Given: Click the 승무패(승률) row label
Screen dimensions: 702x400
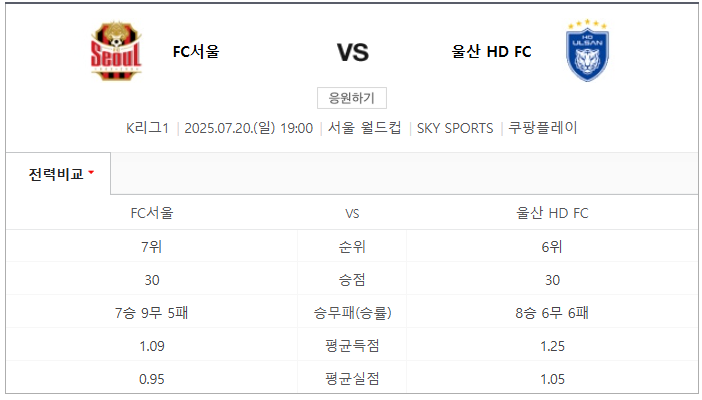Looking at the screenshot, I should tap(352, 313).
